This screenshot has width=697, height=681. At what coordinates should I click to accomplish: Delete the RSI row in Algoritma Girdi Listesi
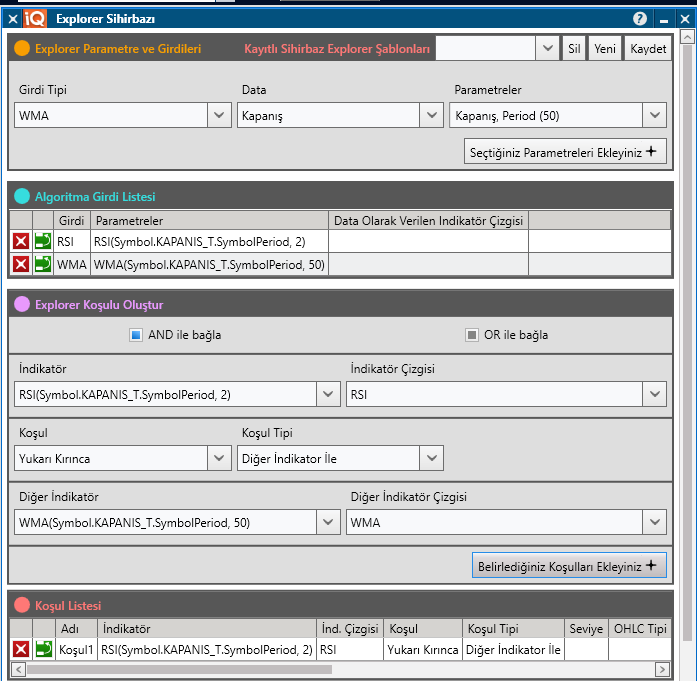(20, 241)
